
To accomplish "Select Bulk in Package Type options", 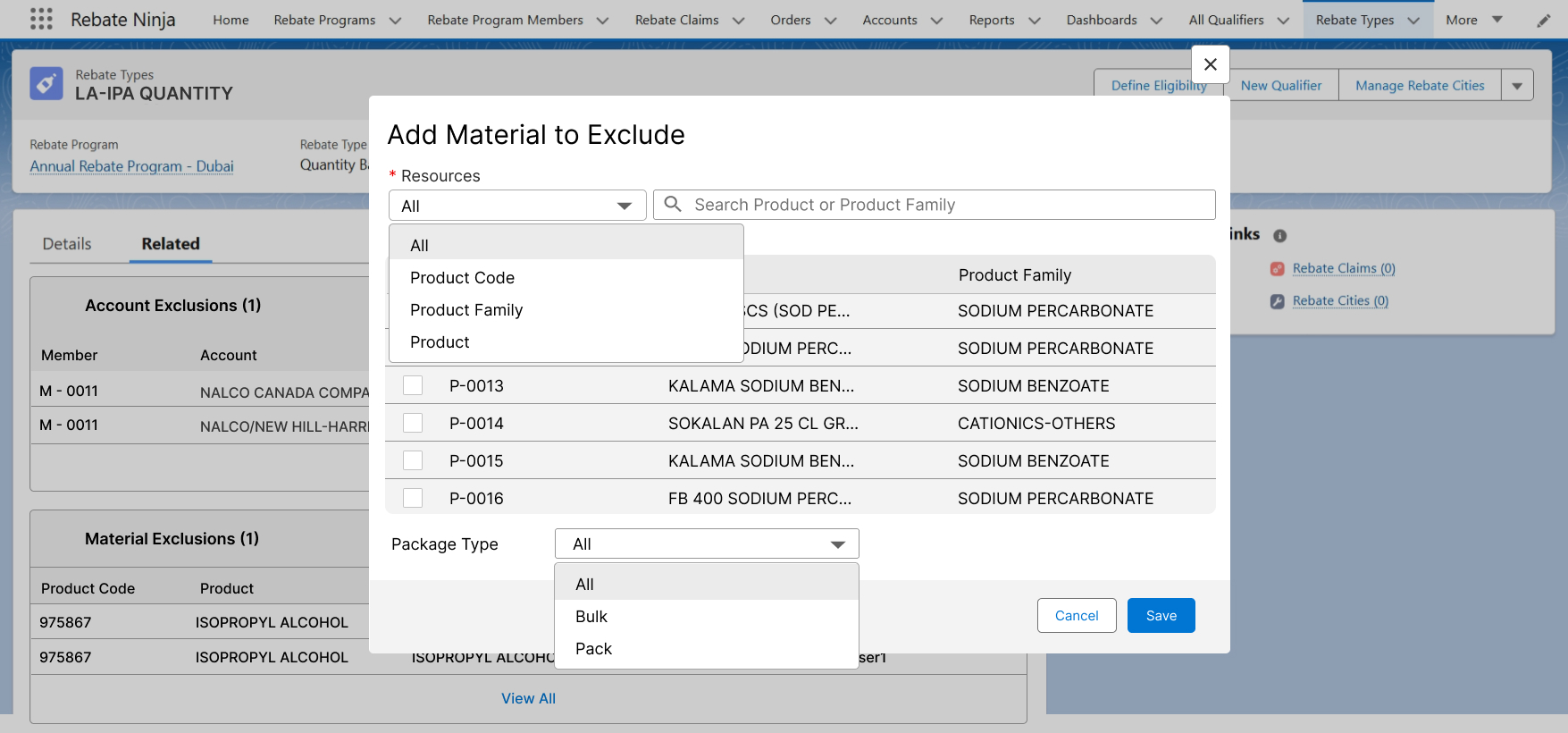I will tap(591, 617).
